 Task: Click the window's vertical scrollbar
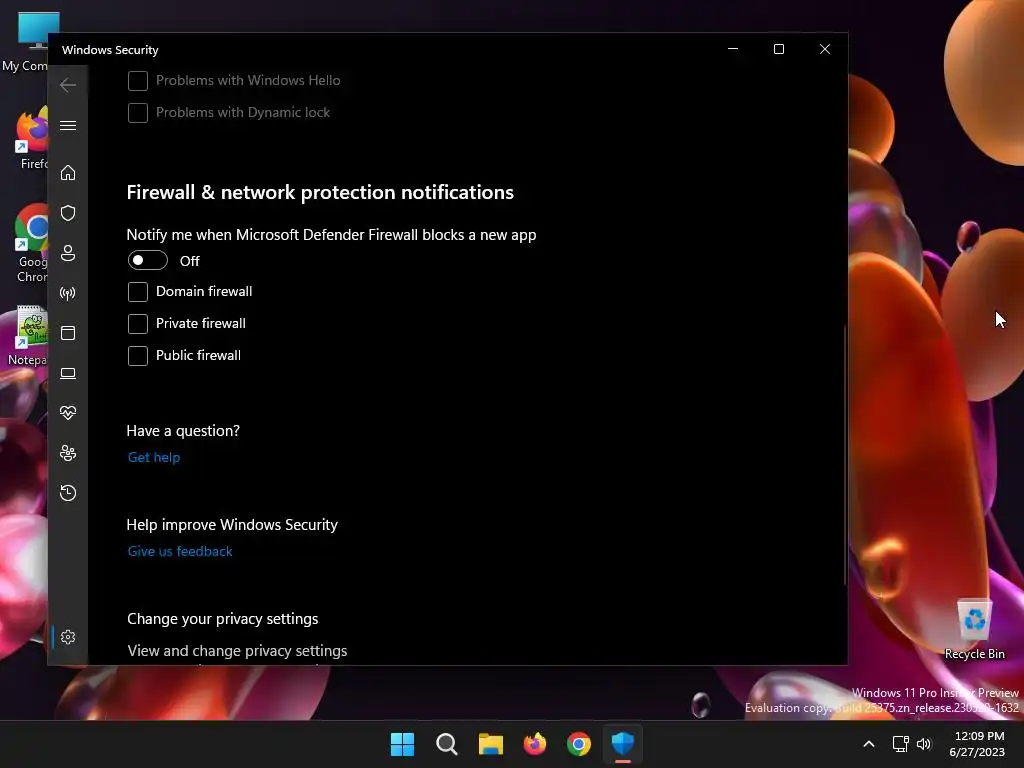click(x=844, y=456)
